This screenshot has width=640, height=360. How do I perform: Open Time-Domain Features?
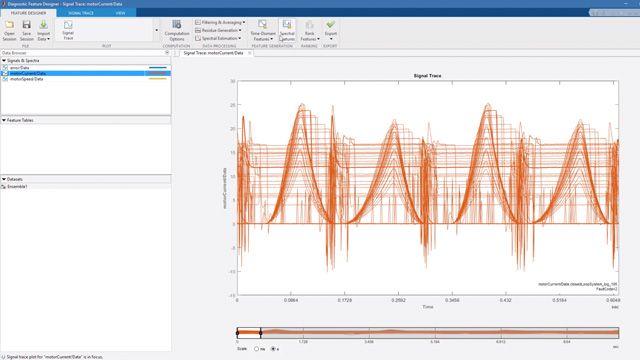pyautogui.click(x=263, y=31)
